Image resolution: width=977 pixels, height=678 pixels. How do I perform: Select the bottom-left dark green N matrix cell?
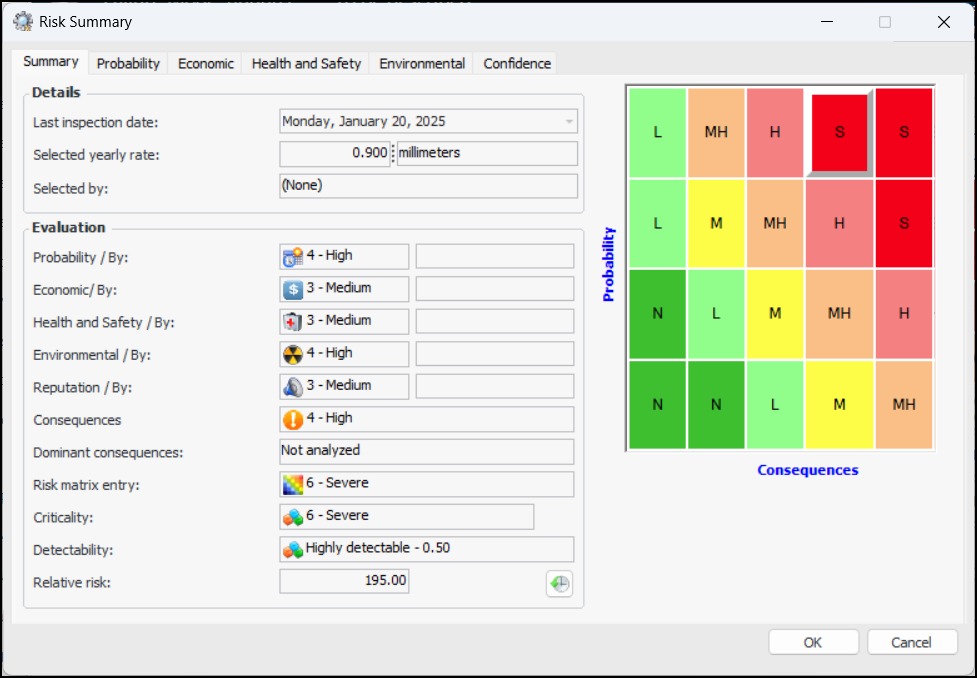(657, 405)
